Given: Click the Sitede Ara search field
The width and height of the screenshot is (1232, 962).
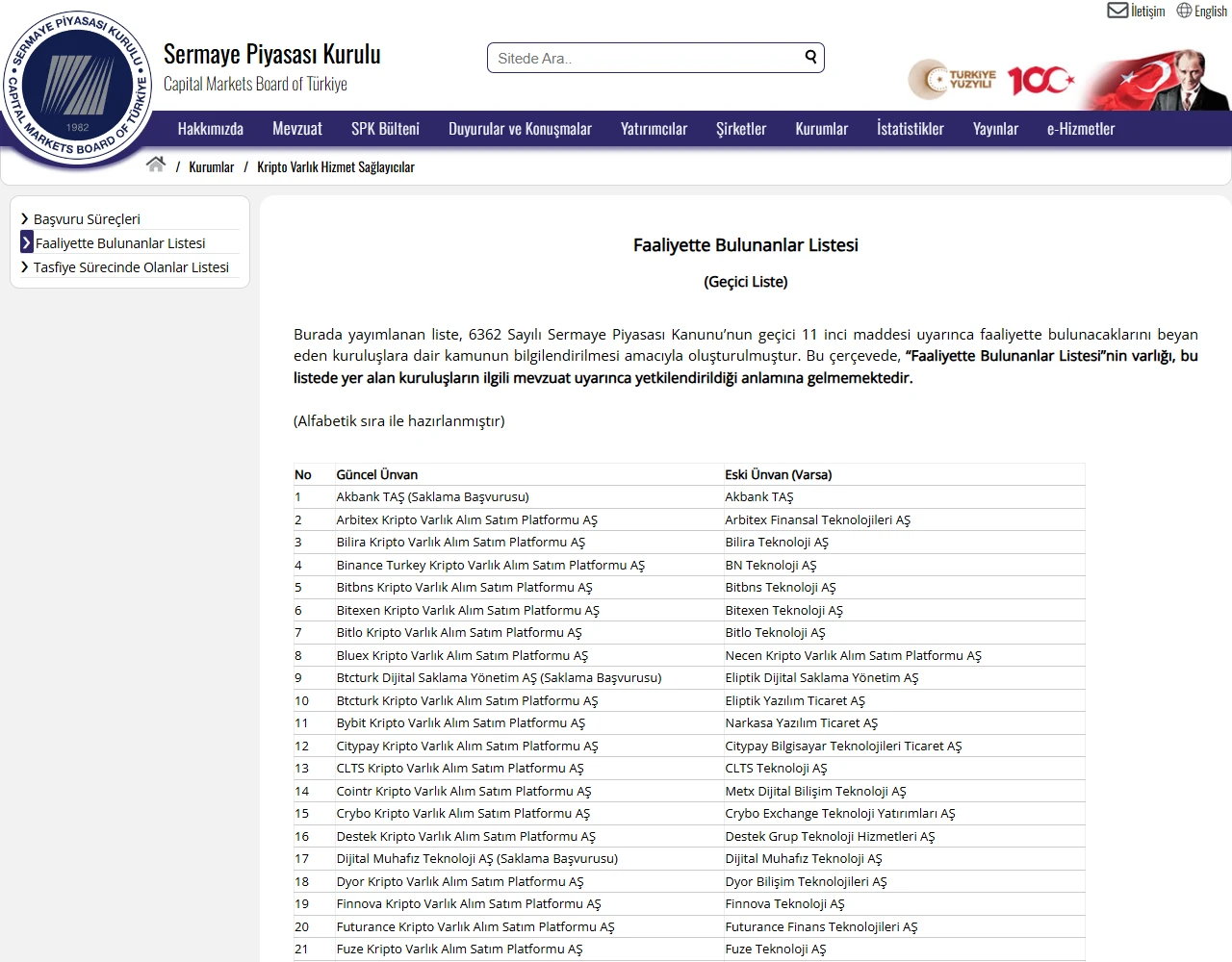Looking at the screenshot, I should tap(655, 58).
